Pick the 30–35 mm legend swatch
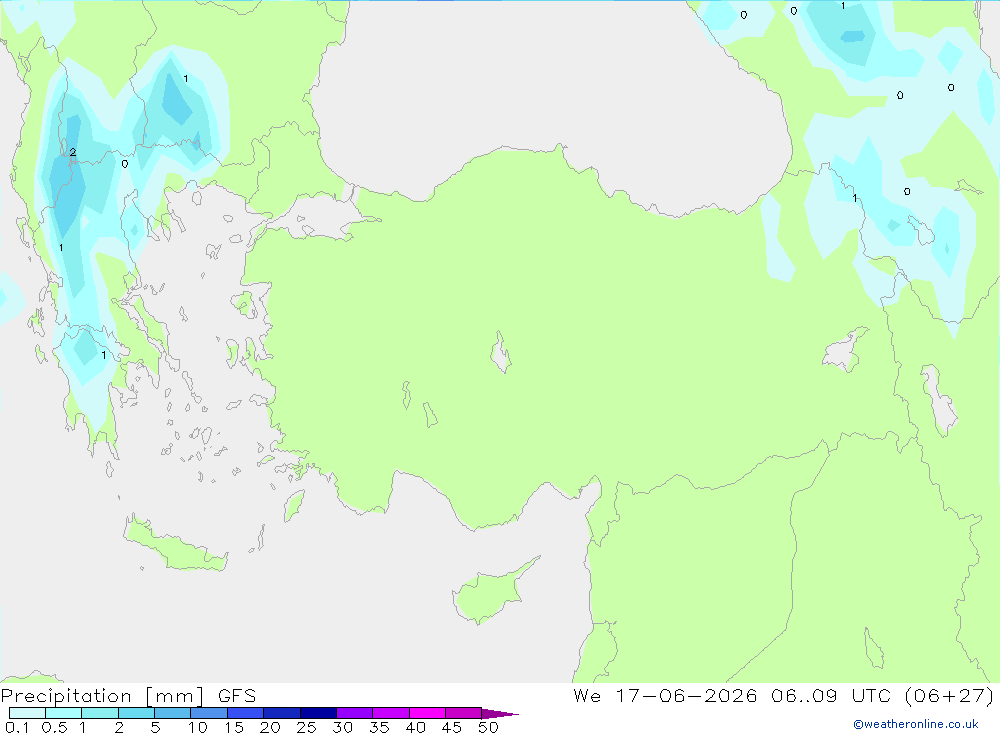 tap(355, 713)
